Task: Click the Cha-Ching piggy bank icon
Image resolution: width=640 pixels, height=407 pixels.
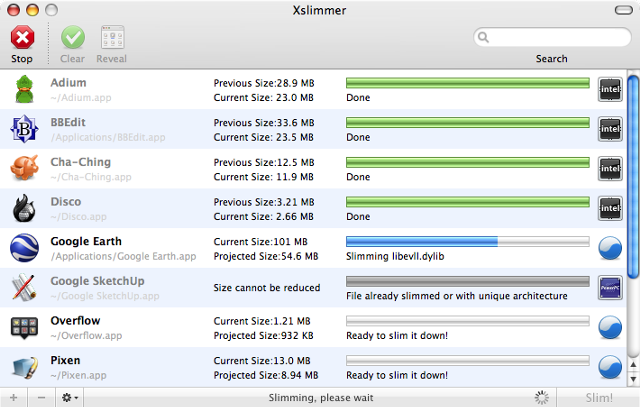Action: point(25,169)
